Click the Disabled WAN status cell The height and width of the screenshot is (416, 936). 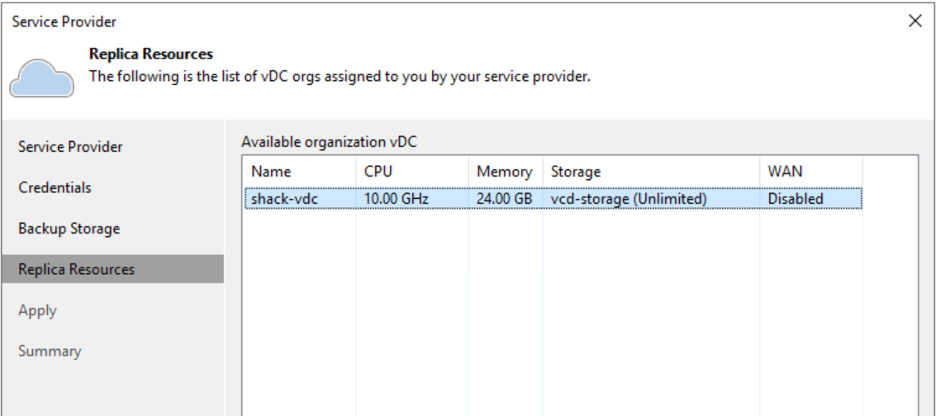coord(796,199)
